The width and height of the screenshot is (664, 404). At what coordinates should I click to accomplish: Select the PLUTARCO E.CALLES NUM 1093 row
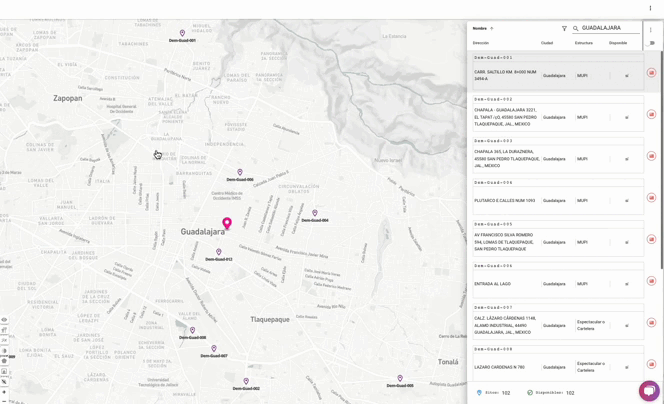click(x=558, y=200)
